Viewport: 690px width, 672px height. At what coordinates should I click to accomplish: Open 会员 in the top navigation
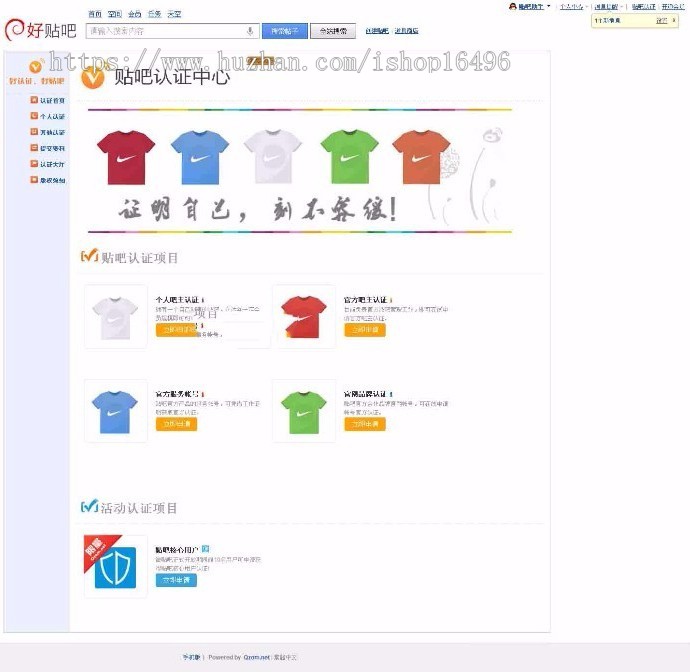[135, 14]
